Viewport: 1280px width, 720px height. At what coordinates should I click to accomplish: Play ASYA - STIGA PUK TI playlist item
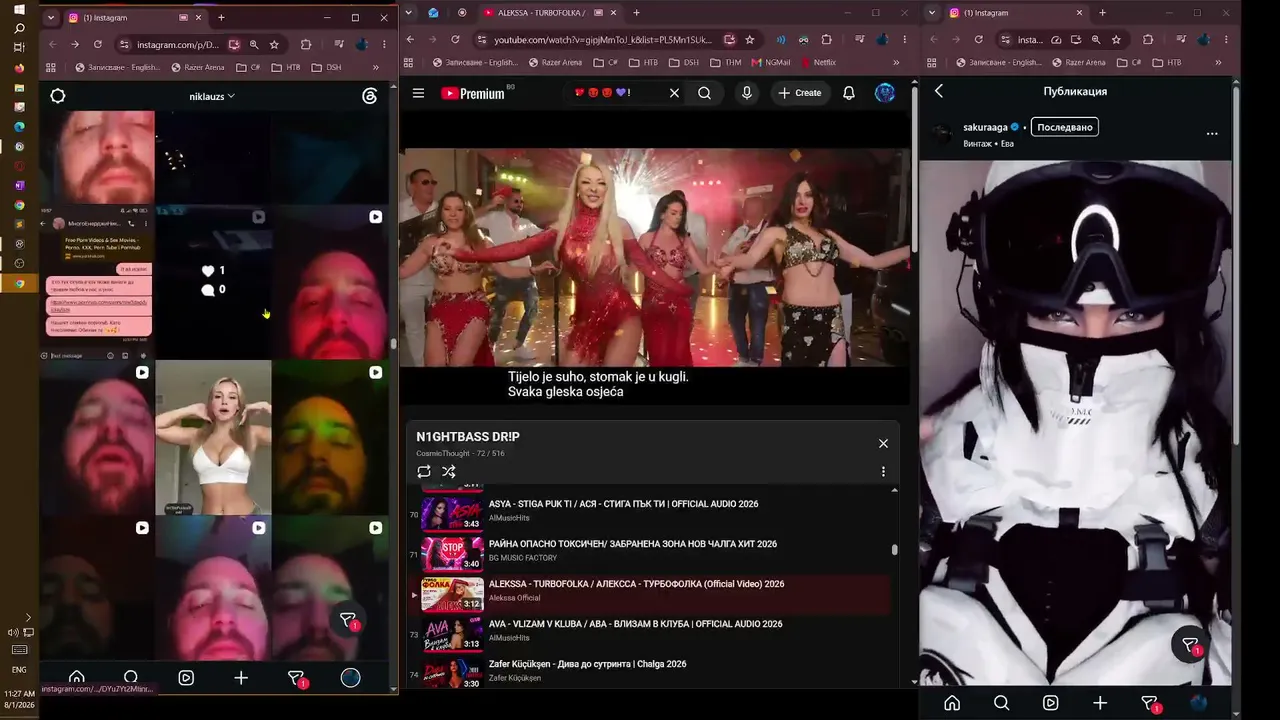[x=648, y=514]
